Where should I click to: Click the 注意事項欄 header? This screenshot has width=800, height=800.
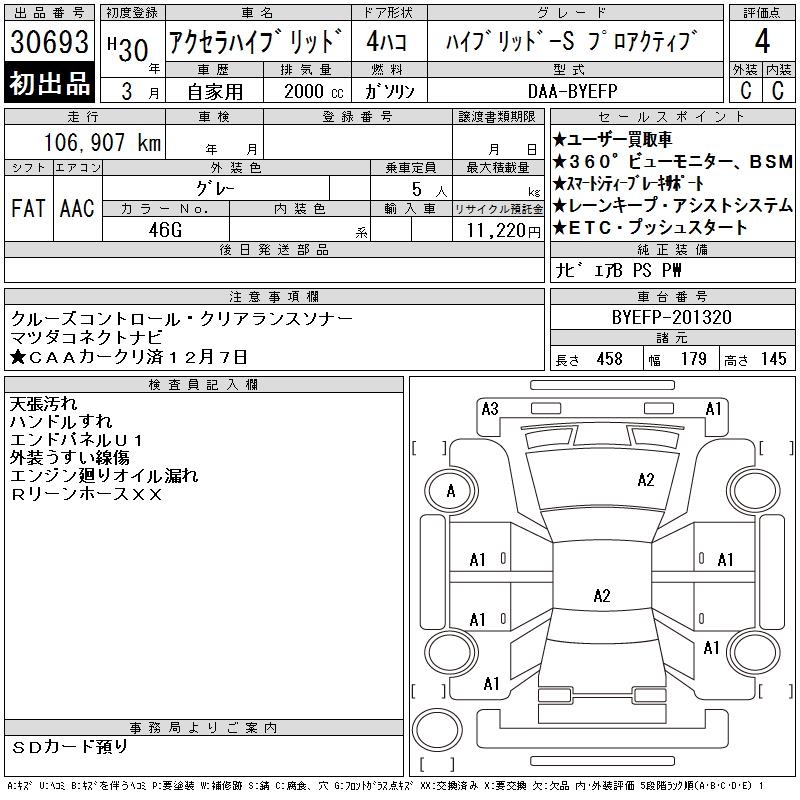[x=274, y=296]
